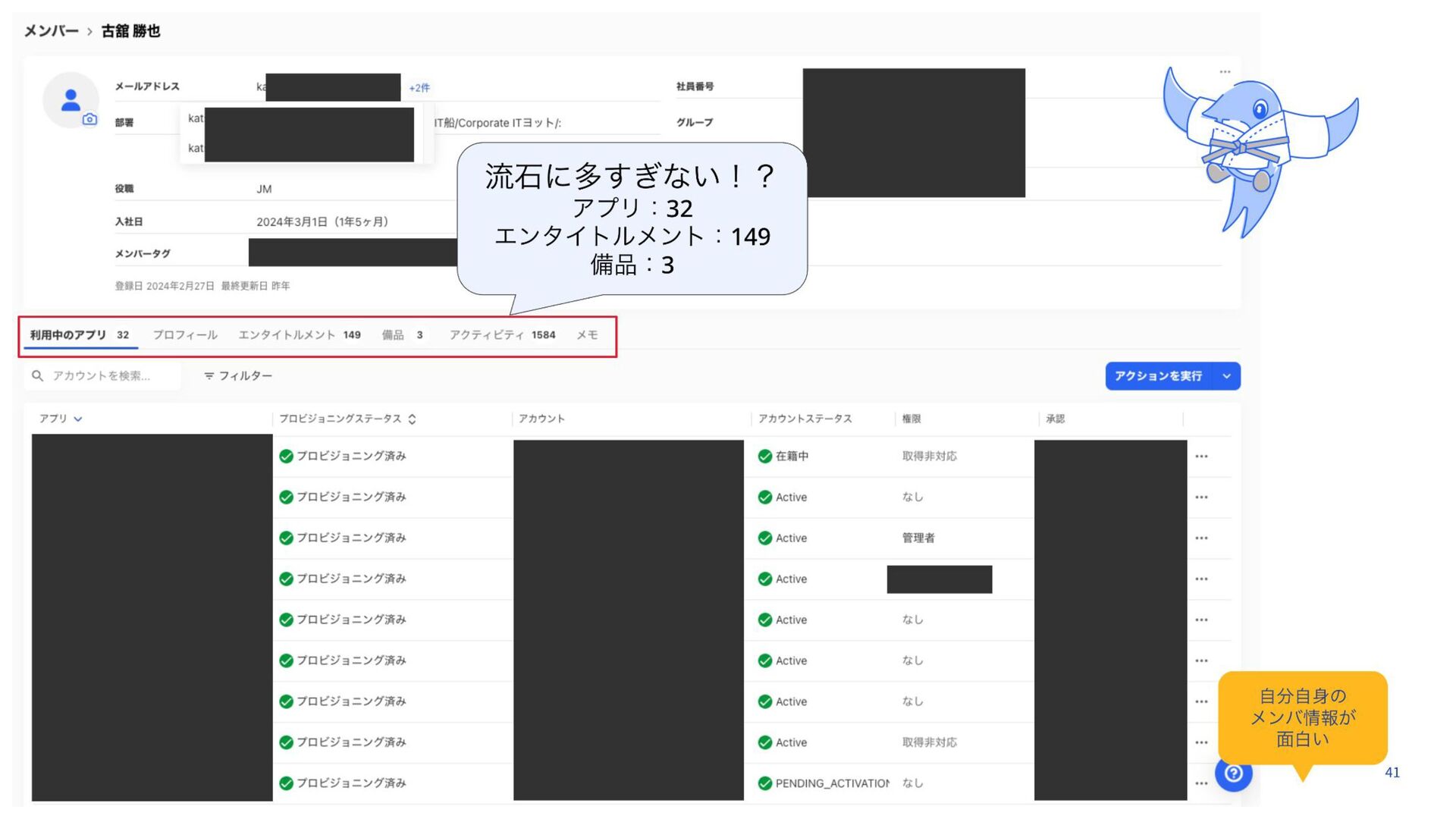Toggle sorting on プロビジョニングステータス column
1456x819 pixels.
[412, 419]
